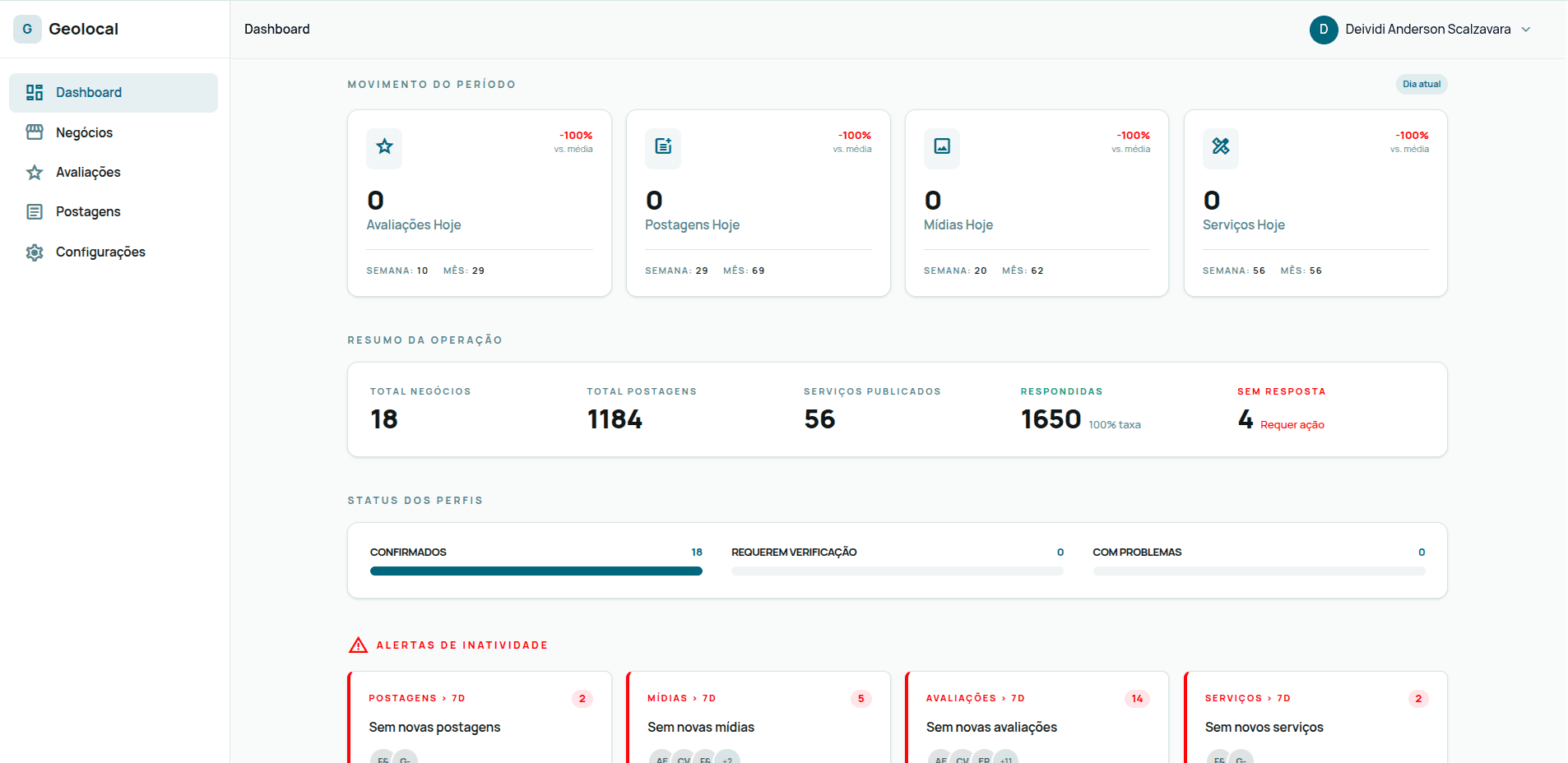Click the Status dos Perfis section heading
This screenshot has width=1568, height=763.
coord(415,501)
